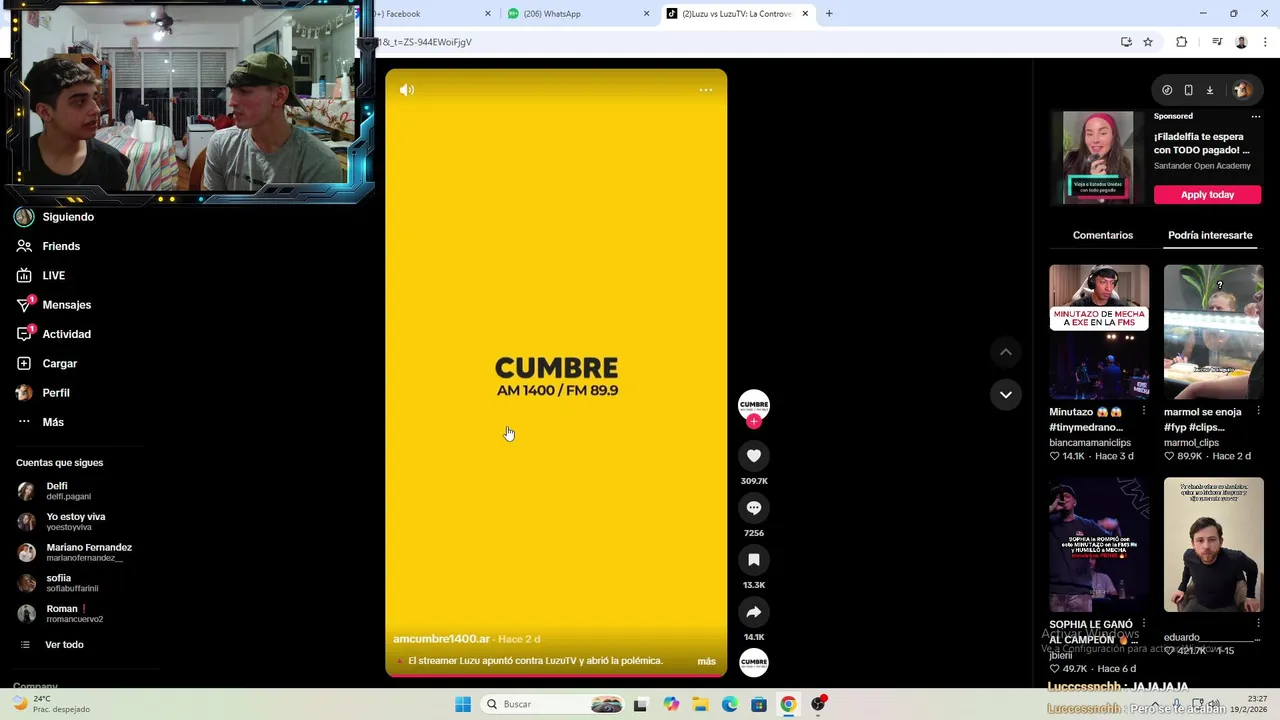
Task: Open the Cumbre creator avatar above the plus
Action: 754,404
